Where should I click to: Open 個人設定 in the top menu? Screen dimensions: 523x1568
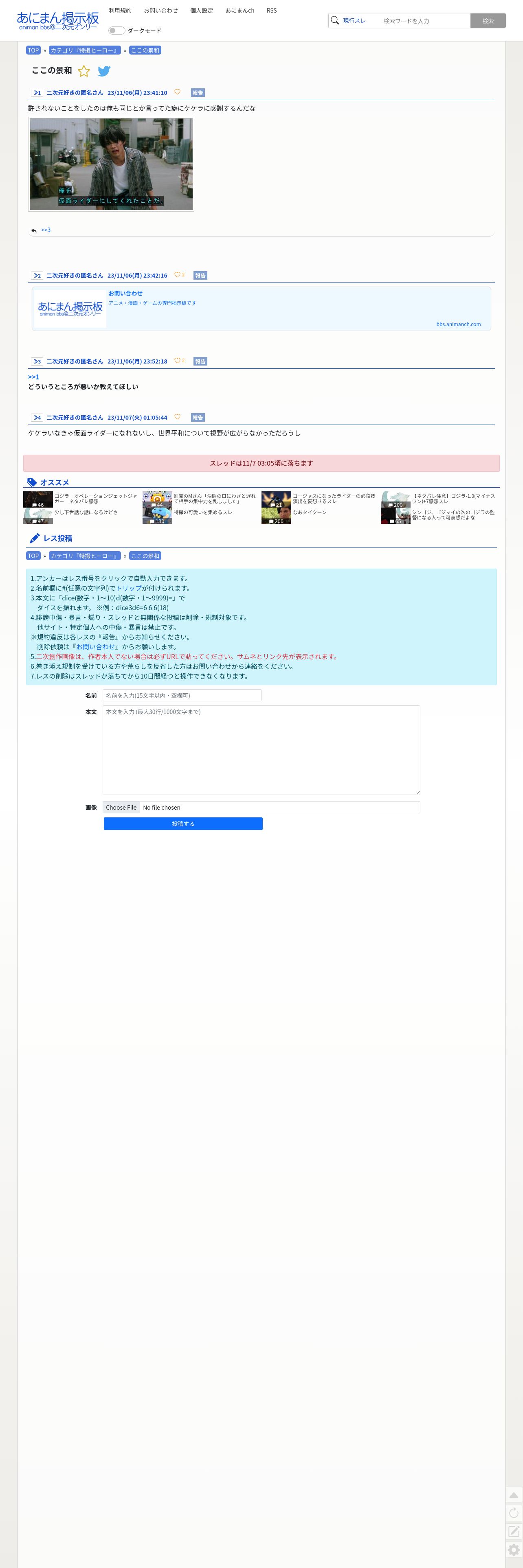click(x=202, y=10)
